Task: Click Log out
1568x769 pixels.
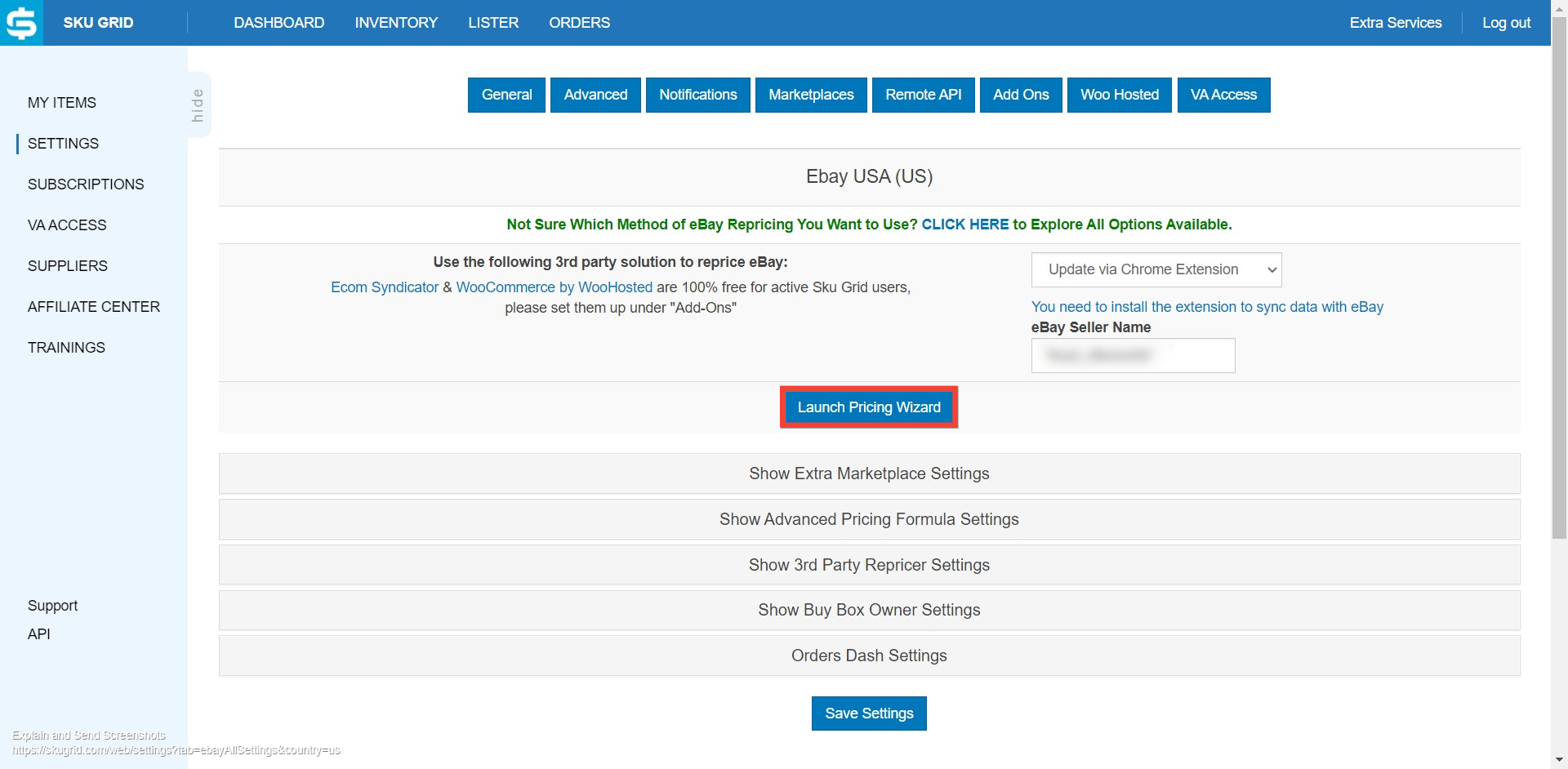Action: pos(1506,23)
